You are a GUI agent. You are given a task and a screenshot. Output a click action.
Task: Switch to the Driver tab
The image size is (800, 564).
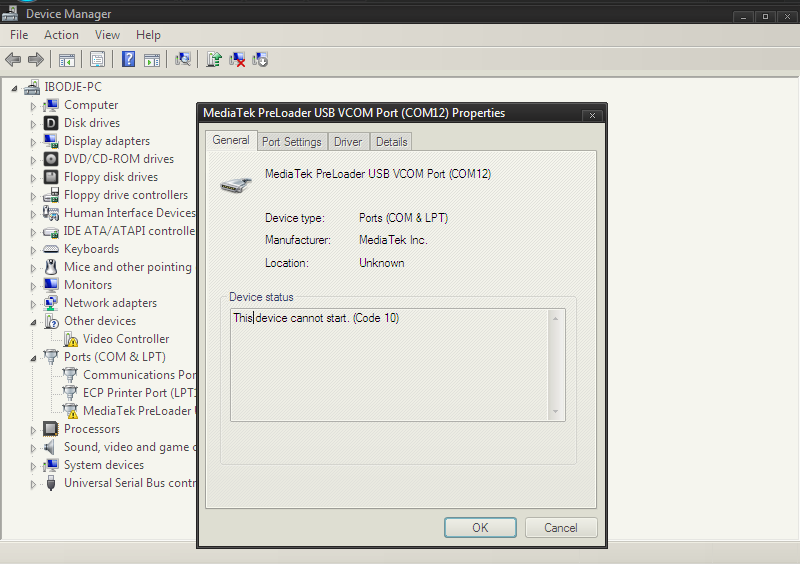[x=348, y=142]
